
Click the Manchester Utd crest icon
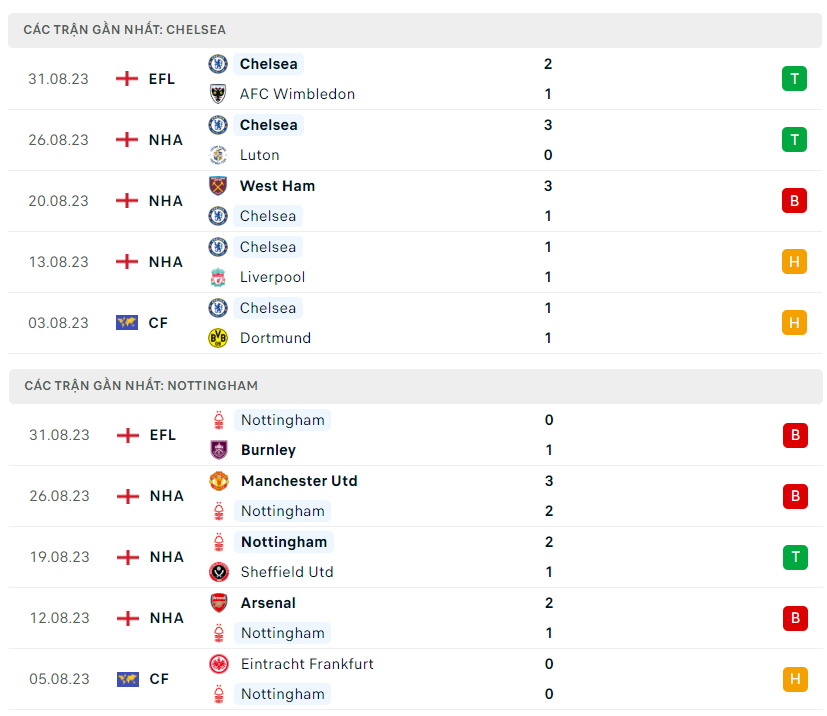click(219, 481)
